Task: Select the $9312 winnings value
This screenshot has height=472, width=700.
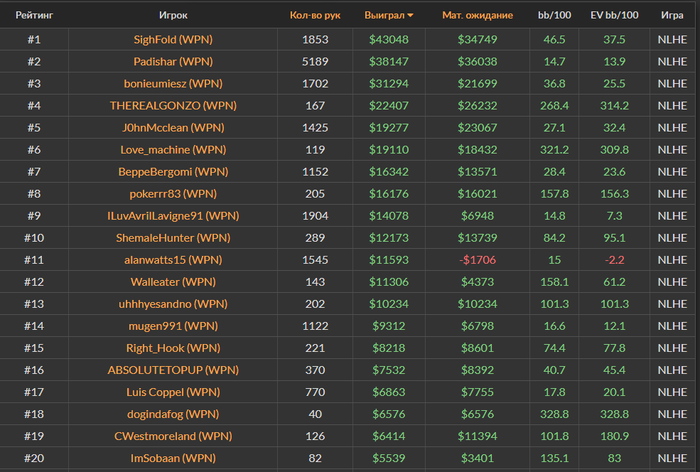Action: [x=388, y=326]
